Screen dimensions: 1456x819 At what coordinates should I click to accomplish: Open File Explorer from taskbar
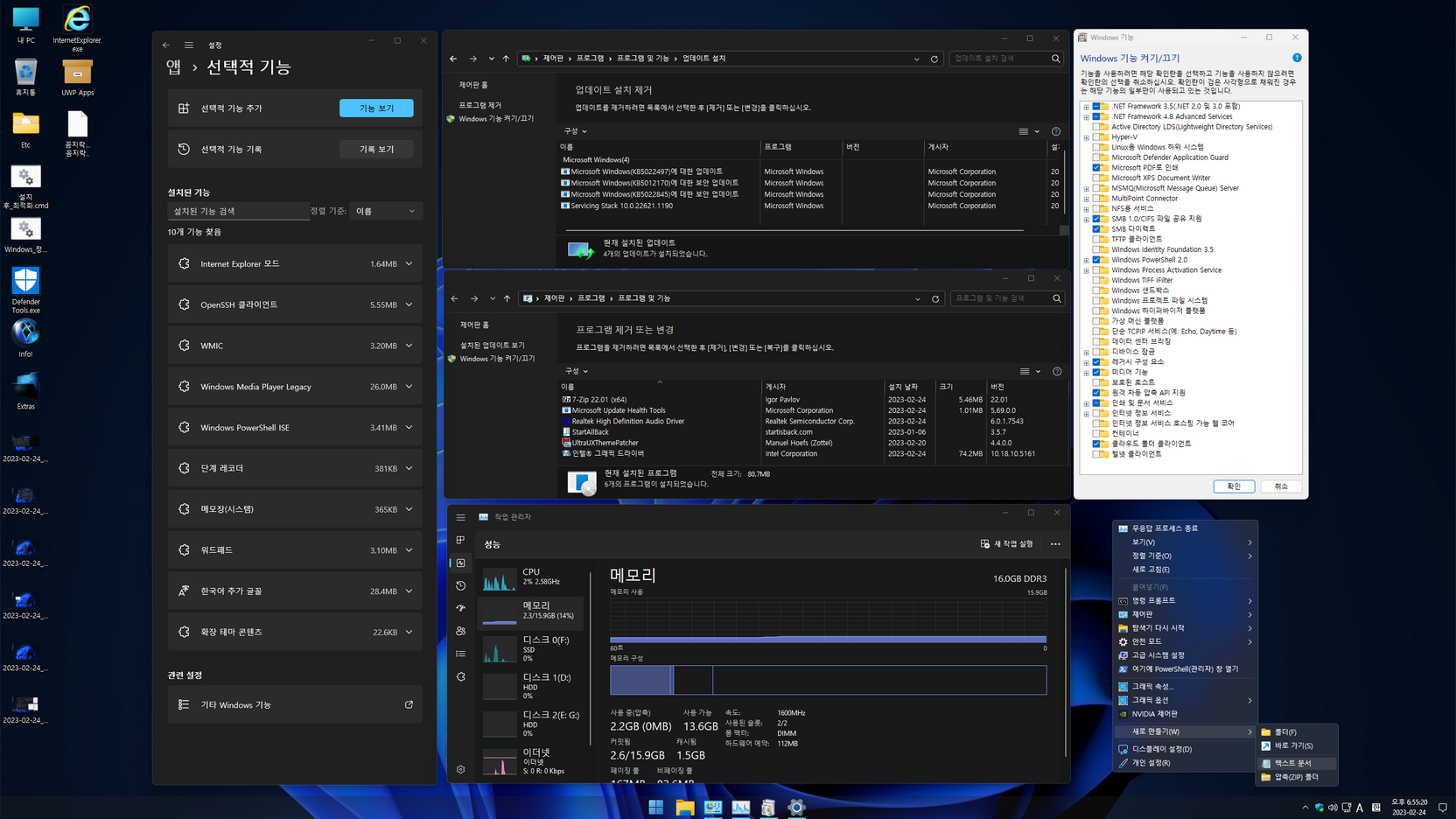(684, 807)
